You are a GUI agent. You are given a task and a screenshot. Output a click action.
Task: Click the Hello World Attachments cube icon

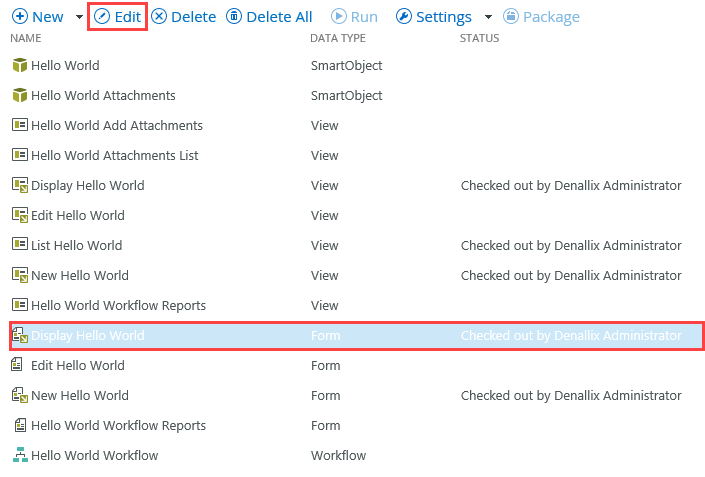point(19,95)
